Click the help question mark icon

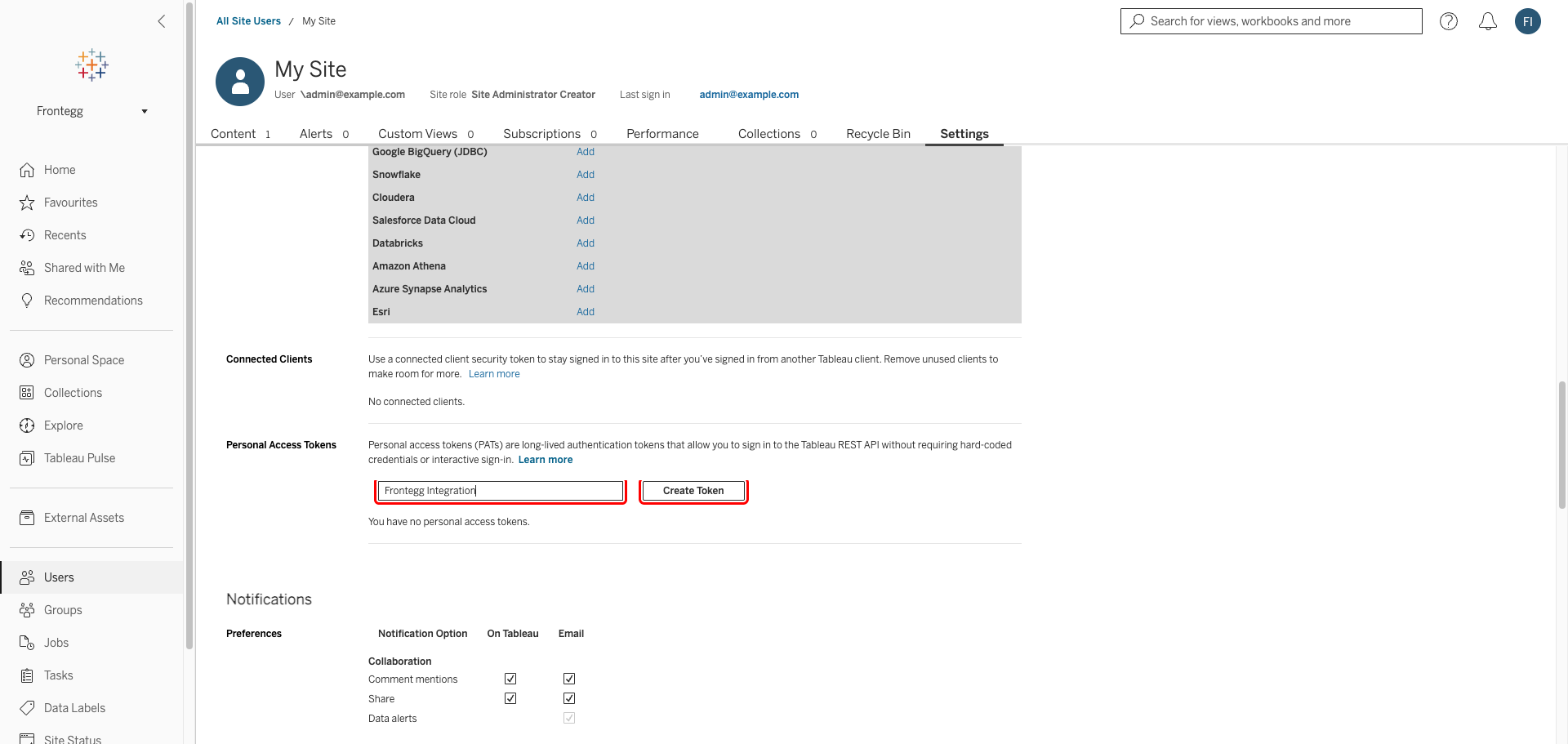[x=1449, y=21]
